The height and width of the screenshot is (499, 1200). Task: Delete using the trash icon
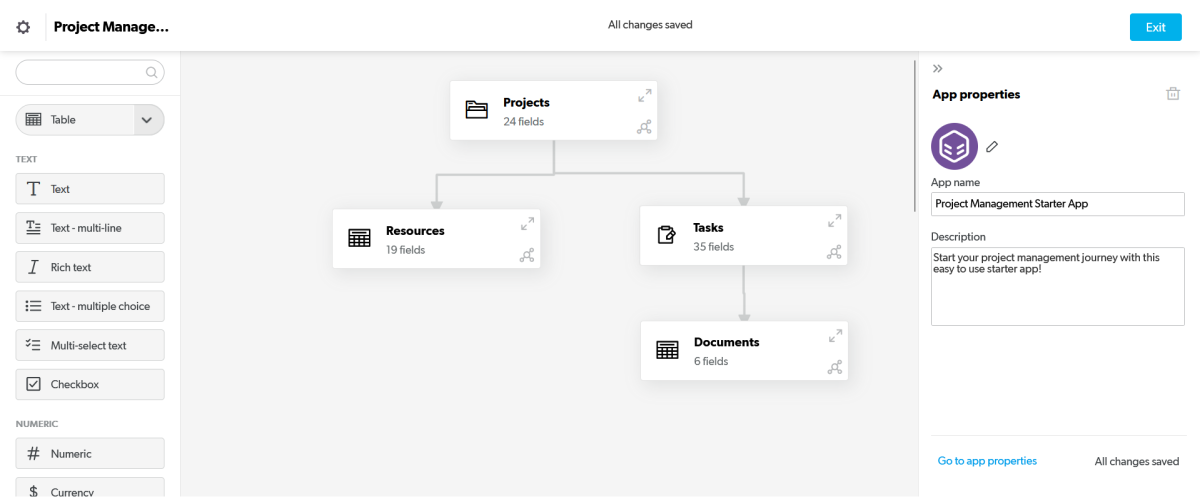click(1173, 94)
